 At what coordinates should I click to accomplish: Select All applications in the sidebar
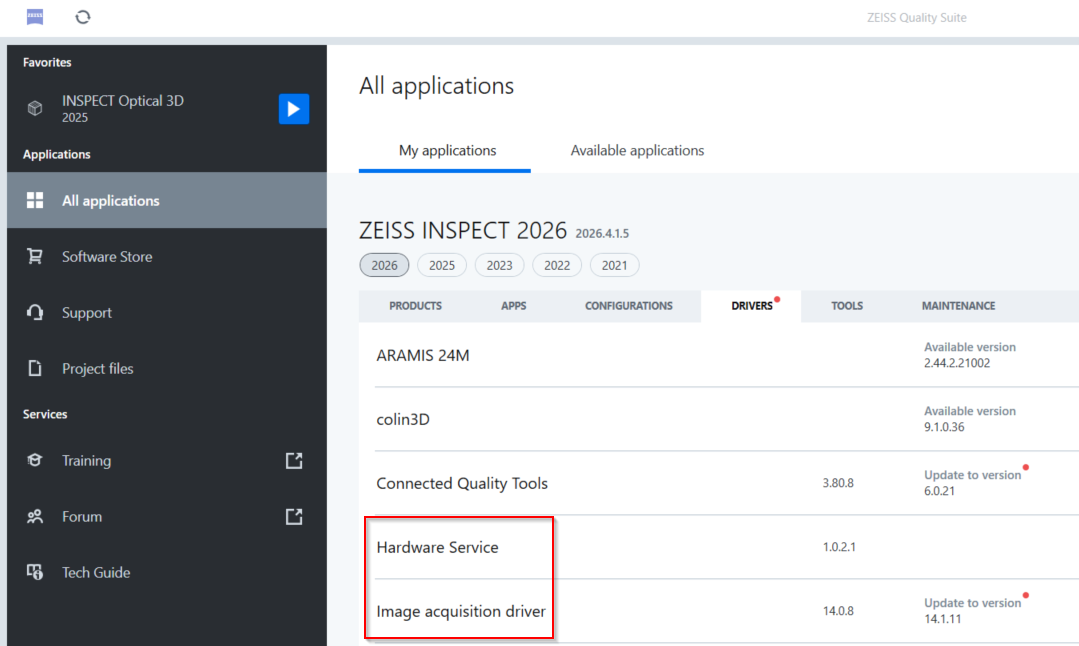167,200
